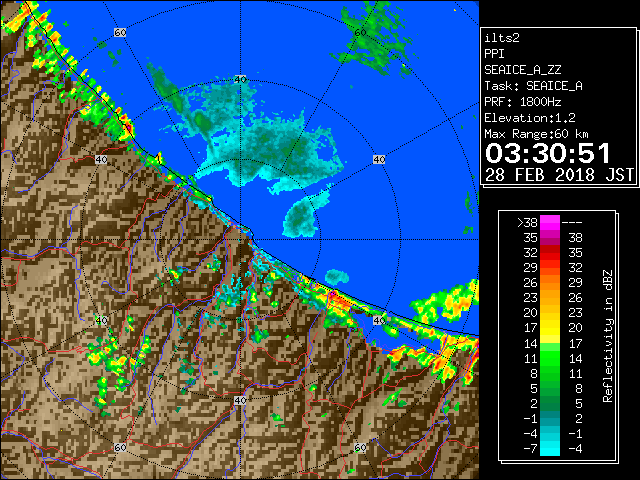This screenshot has height=480, width=640.
Task: Select the 40 km range label toward the northwest
Action: click(x=101, y=159)
